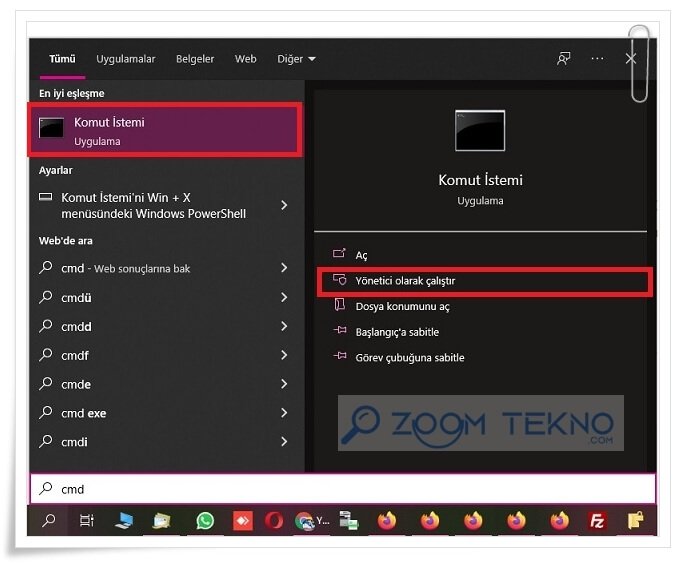Open the three-dots options menu

click(597, 58)
